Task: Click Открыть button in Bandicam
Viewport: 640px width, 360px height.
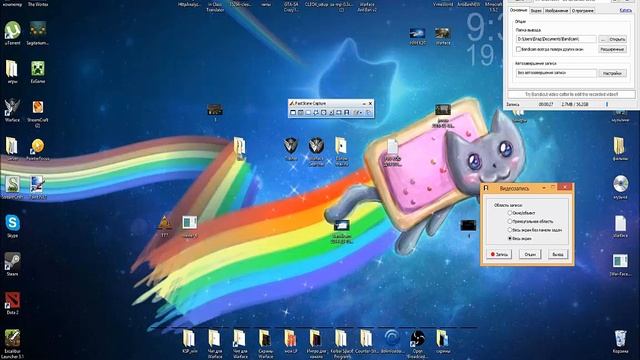Action: [x=617, y=39]
